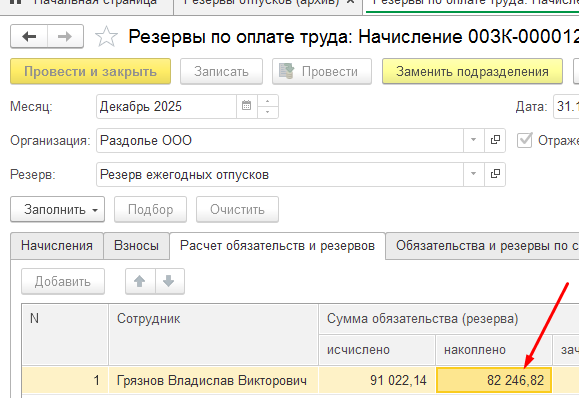Select the 82 246,82 cell
The image size is (579, 398).
coord(494,380)
